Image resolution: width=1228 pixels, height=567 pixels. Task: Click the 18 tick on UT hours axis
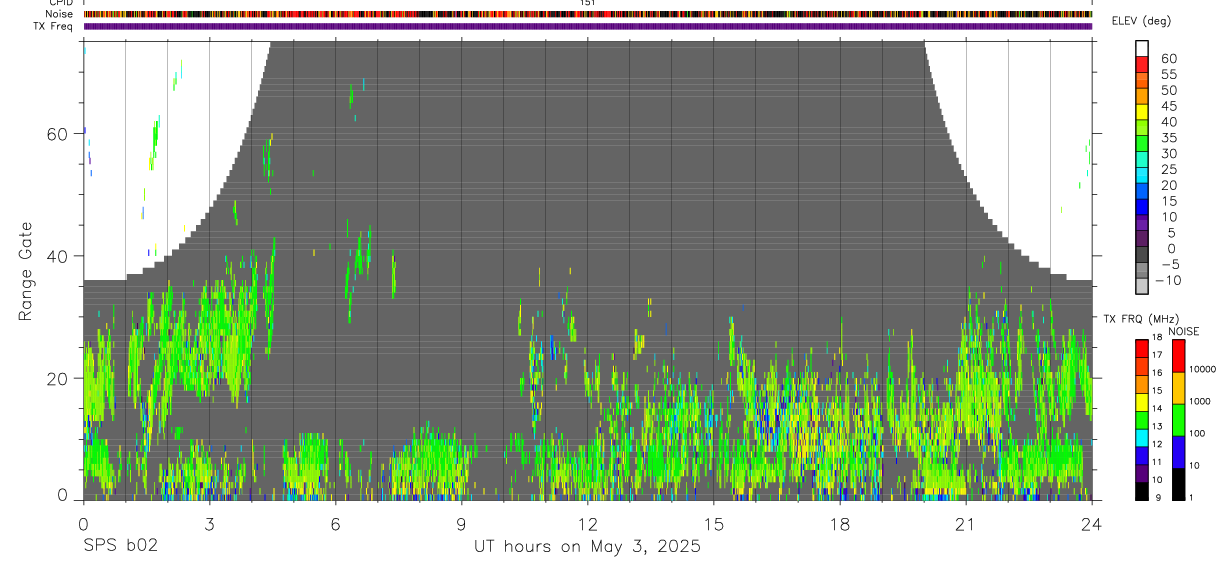[x=840, y=524]
